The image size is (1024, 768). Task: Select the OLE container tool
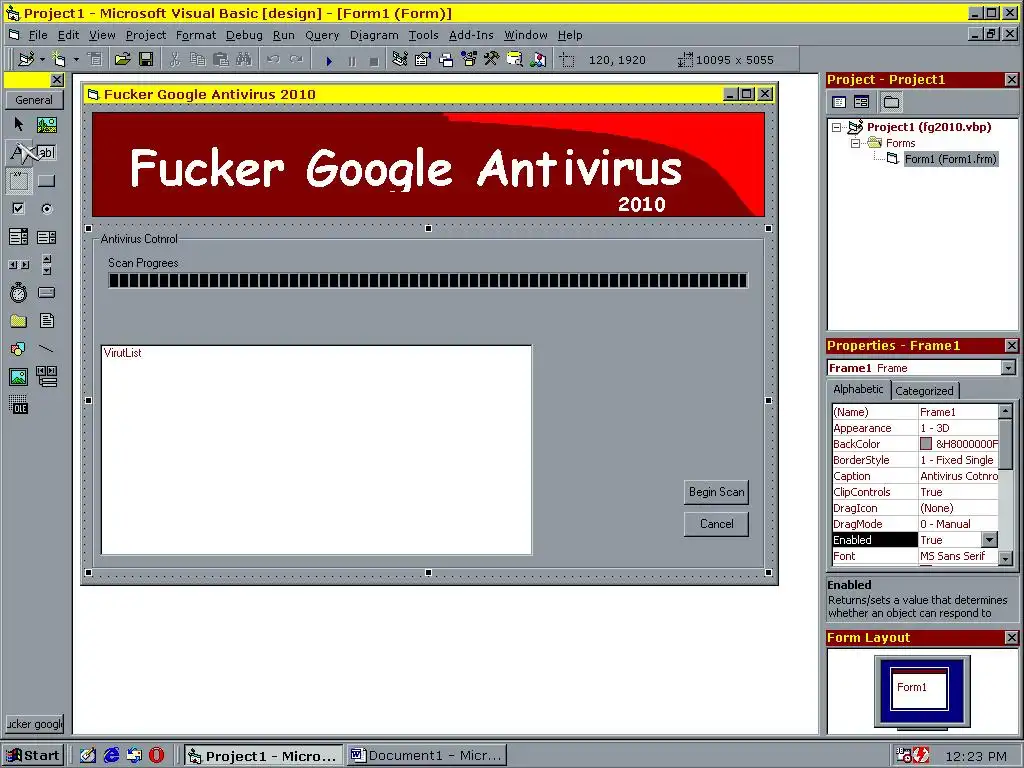coord(18,405)
